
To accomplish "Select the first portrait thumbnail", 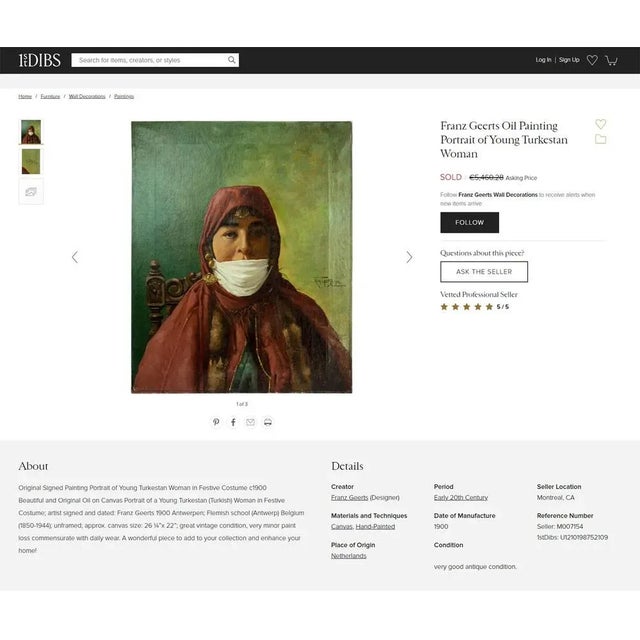I will tap(31, 132).
